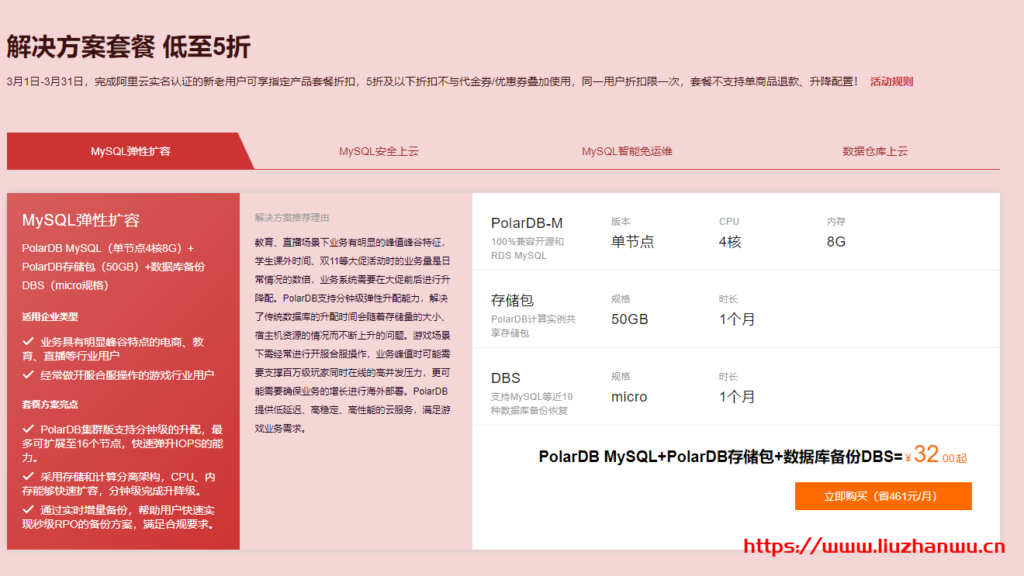Click the micro spec under DBS
This screenshot has width=1024, height=576.
pyautogui.click(x=630, y=397)
